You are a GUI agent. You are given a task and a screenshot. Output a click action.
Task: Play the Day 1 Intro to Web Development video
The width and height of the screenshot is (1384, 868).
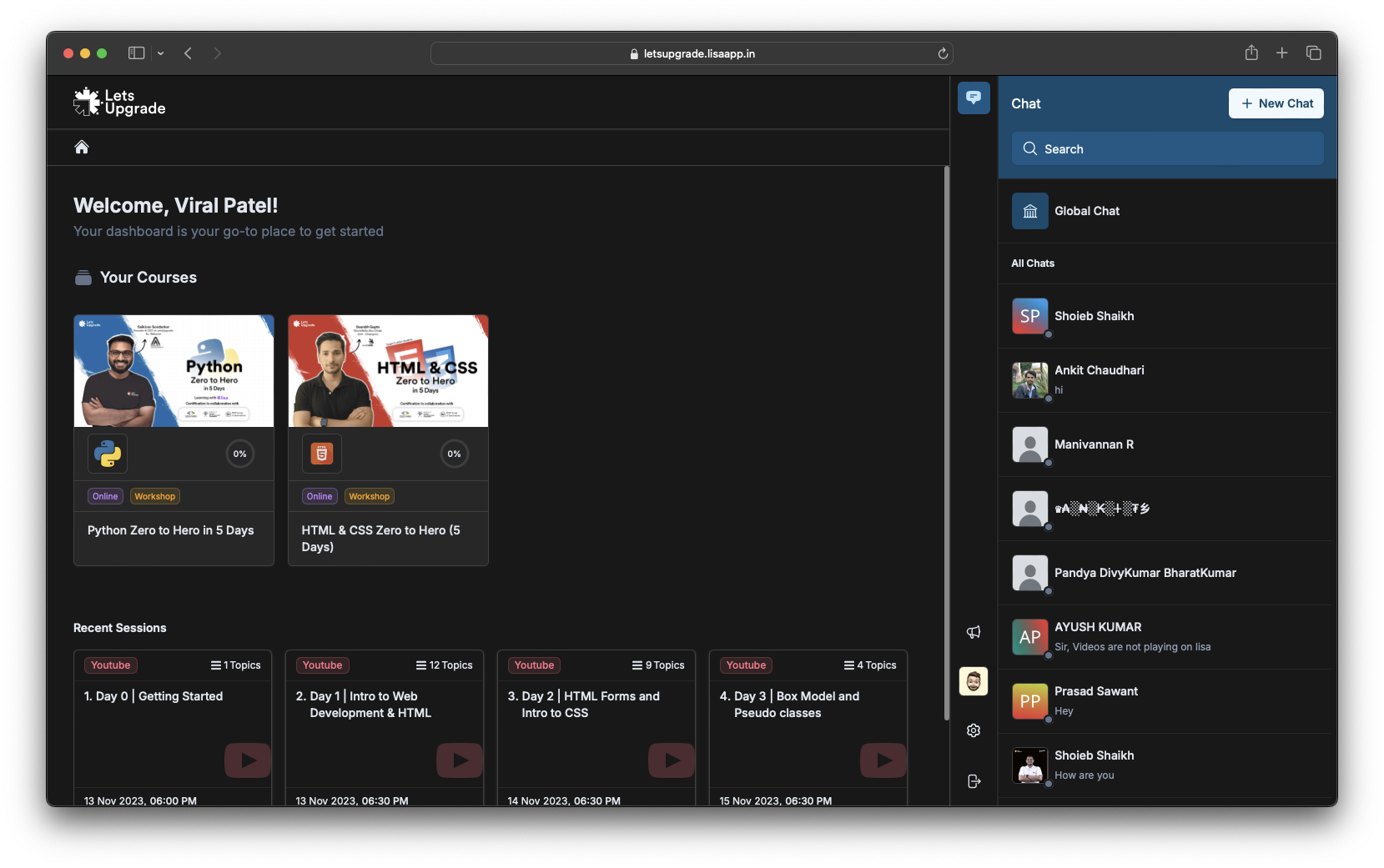pyautogui.click(x=460, y=760)
